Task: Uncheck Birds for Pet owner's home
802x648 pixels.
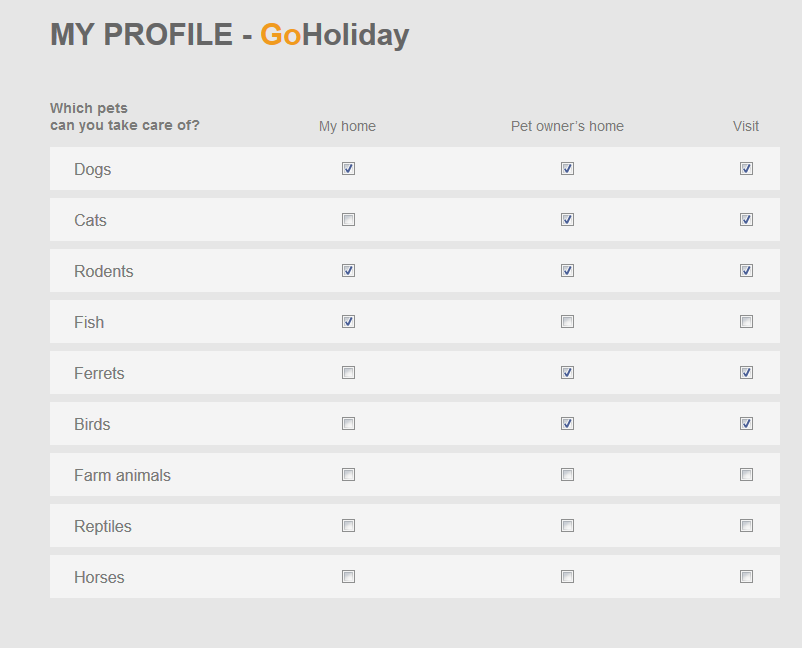Action: [567, 424]
